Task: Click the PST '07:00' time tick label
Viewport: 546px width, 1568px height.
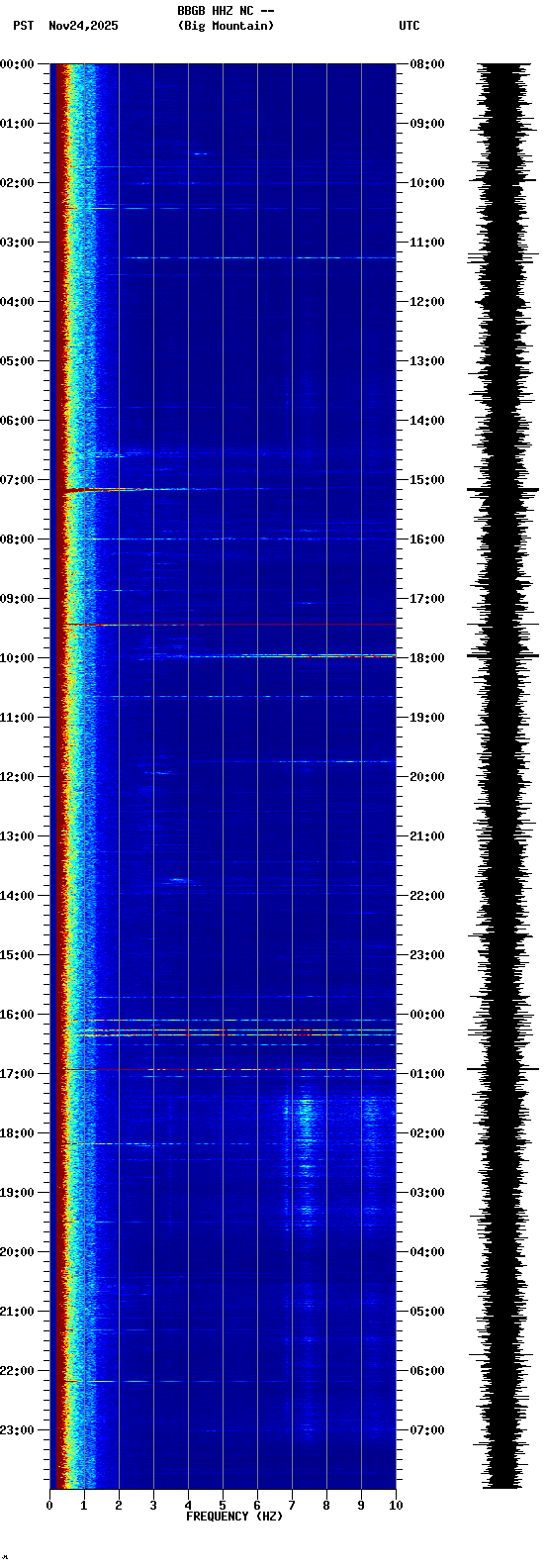Action: tap(17, 480)
